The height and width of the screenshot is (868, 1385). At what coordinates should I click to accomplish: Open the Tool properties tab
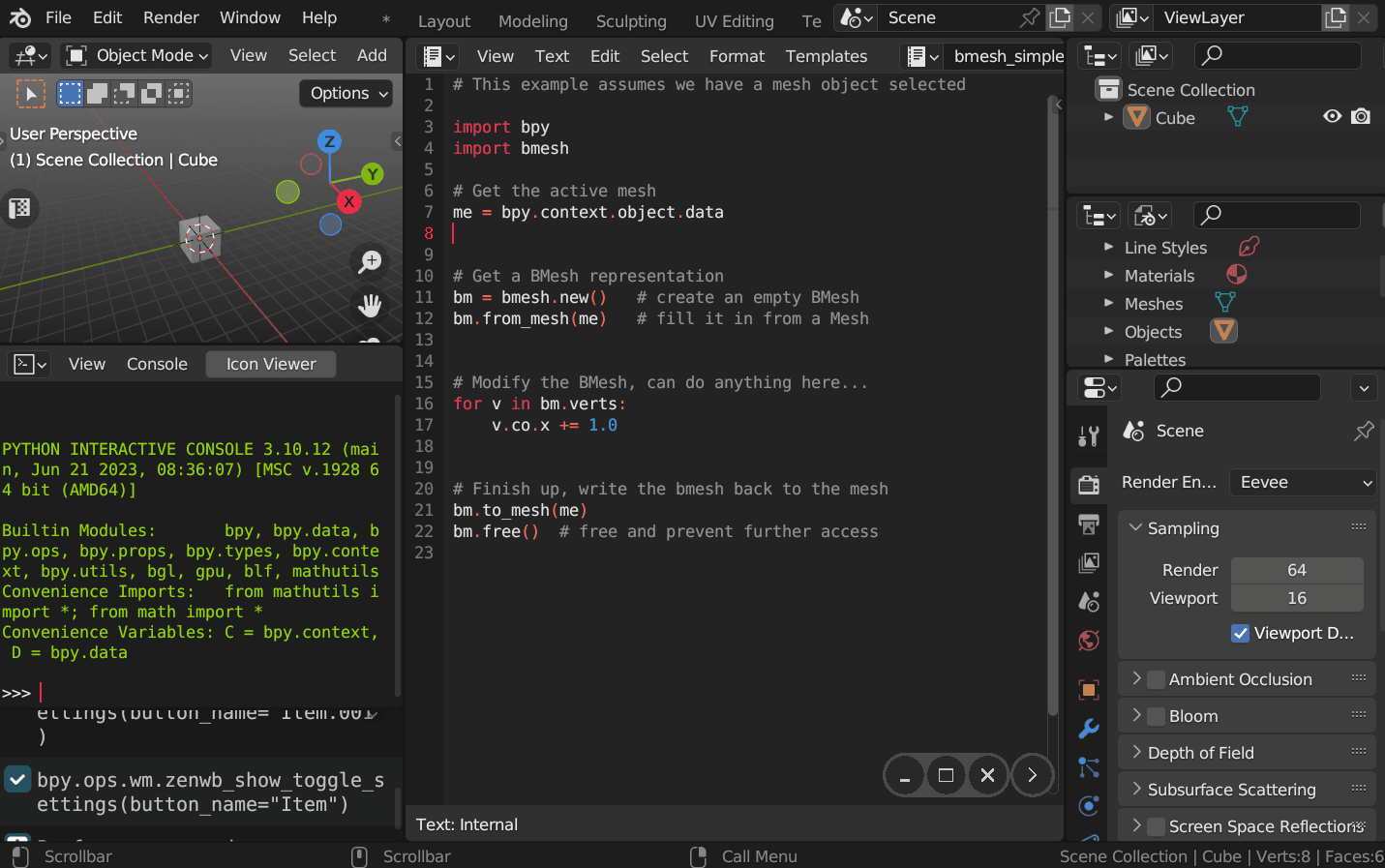pos(1089,436)
